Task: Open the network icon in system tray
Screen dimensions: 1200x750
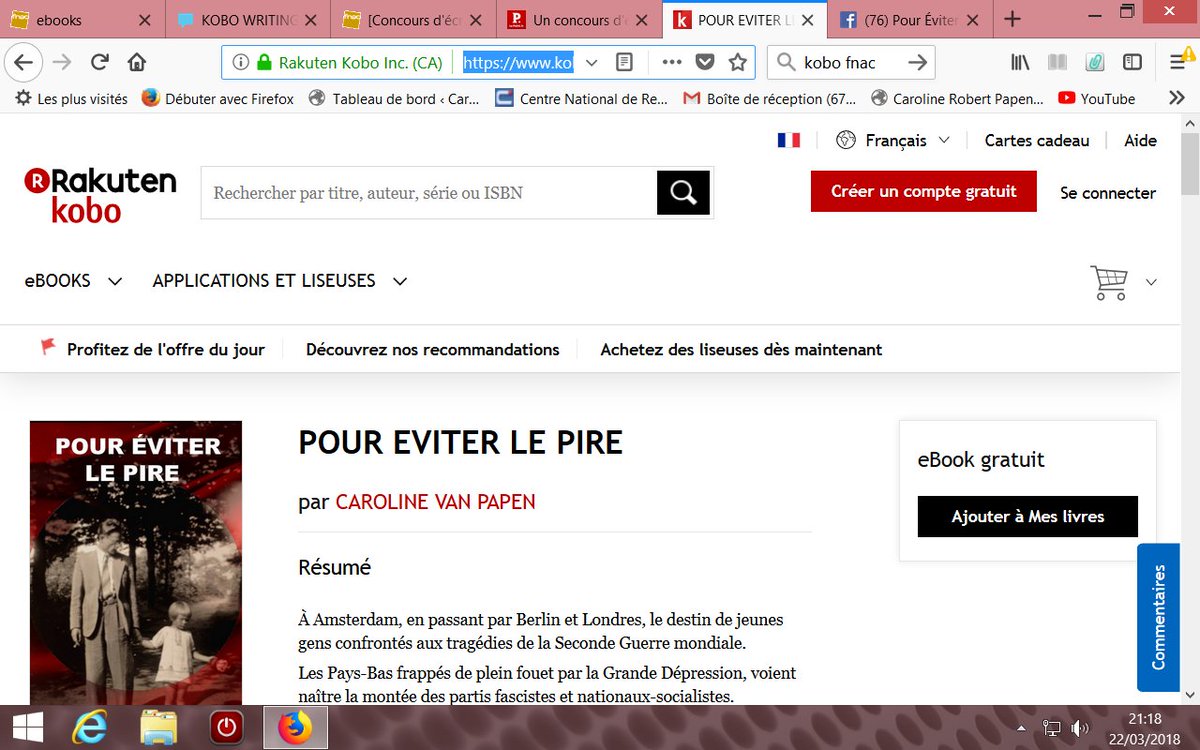Action: tap(1052, 728)
